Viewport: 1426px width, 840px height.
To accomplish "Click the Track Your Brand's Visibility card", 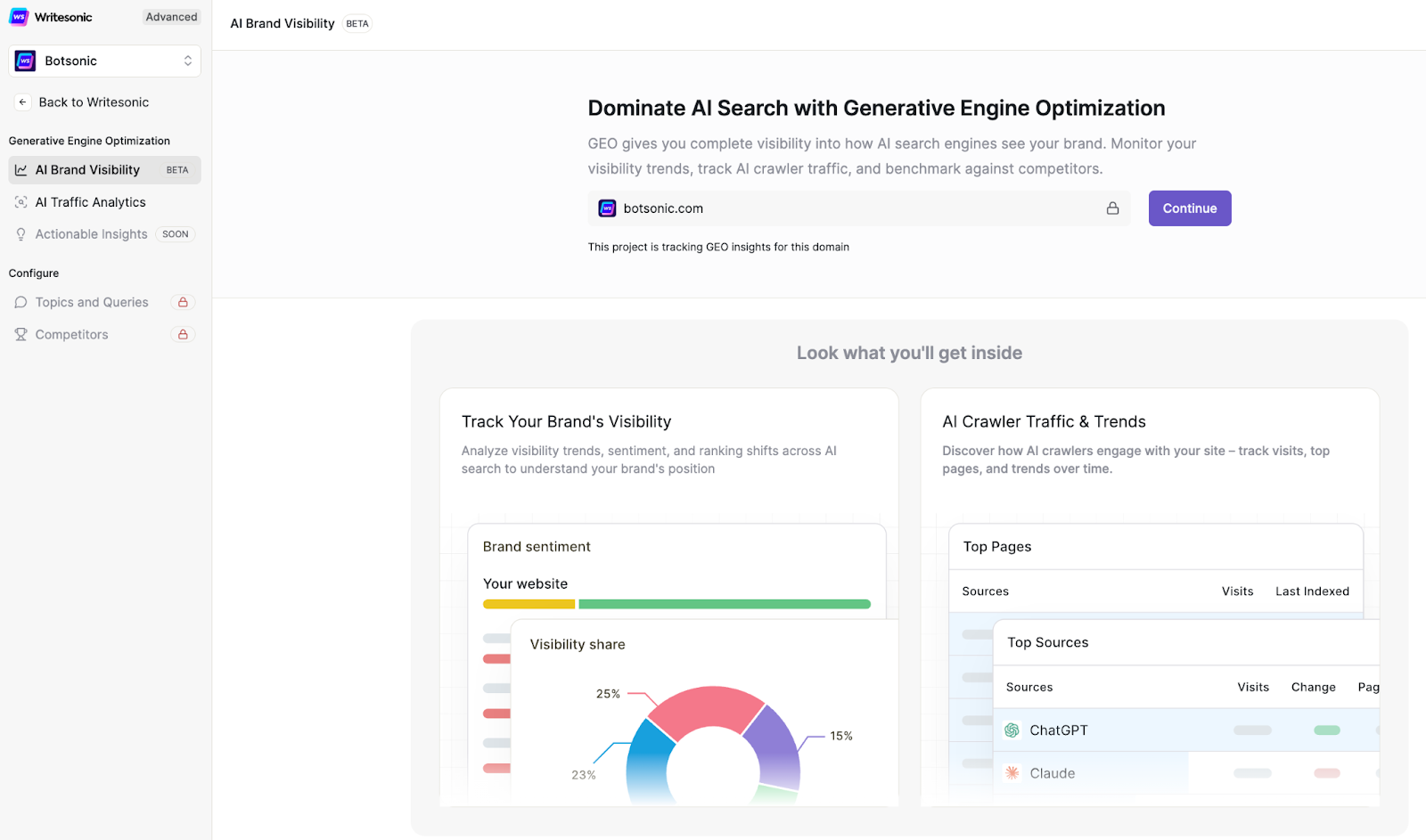I will tap(669, 597).
